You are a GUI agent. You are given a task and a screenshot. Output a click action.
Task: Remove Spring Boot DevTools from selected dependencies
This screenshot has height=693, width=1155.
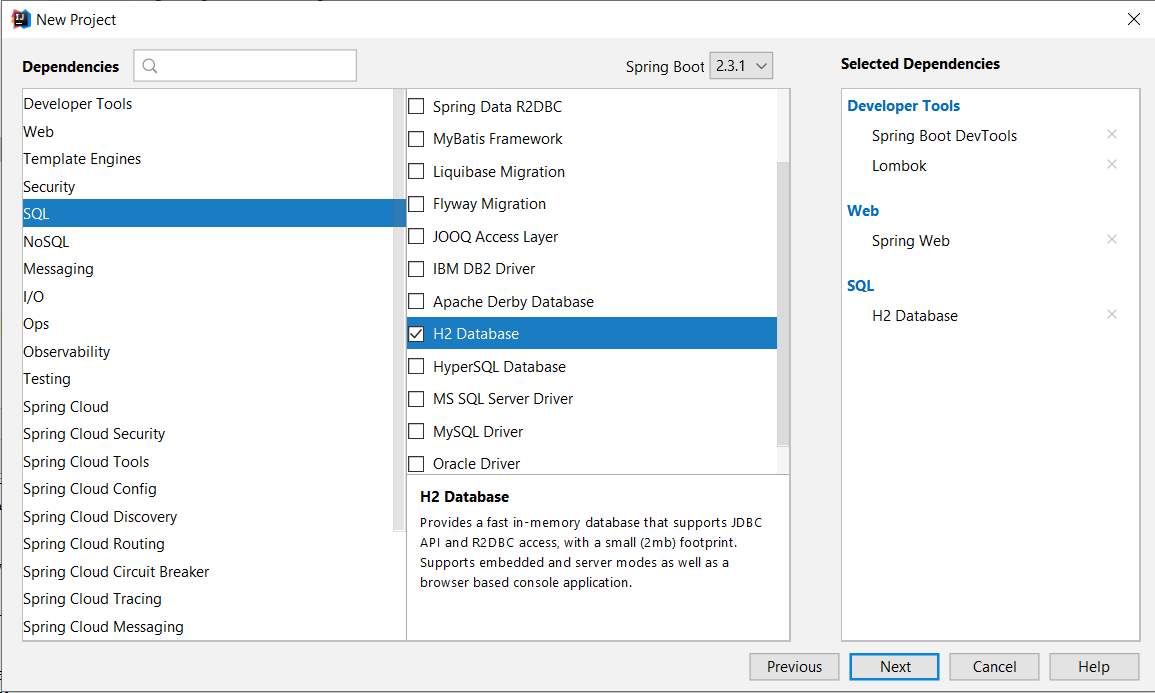[x=1111, y=135]
